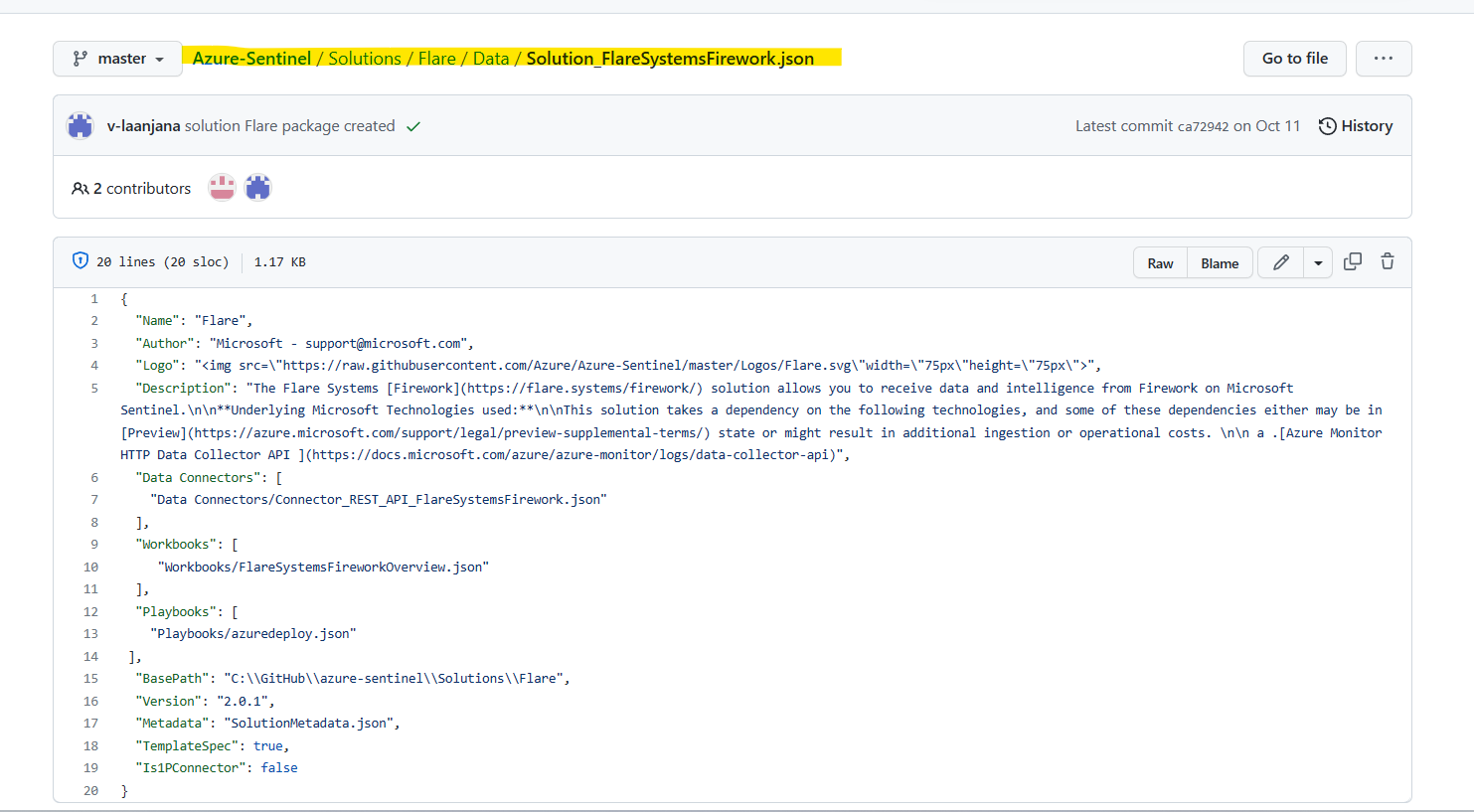Viewport: 1474px width, 812px height.
Task: Click the "Workbooks": [ line
Action: pyautogui.click(x=187, y=544)
